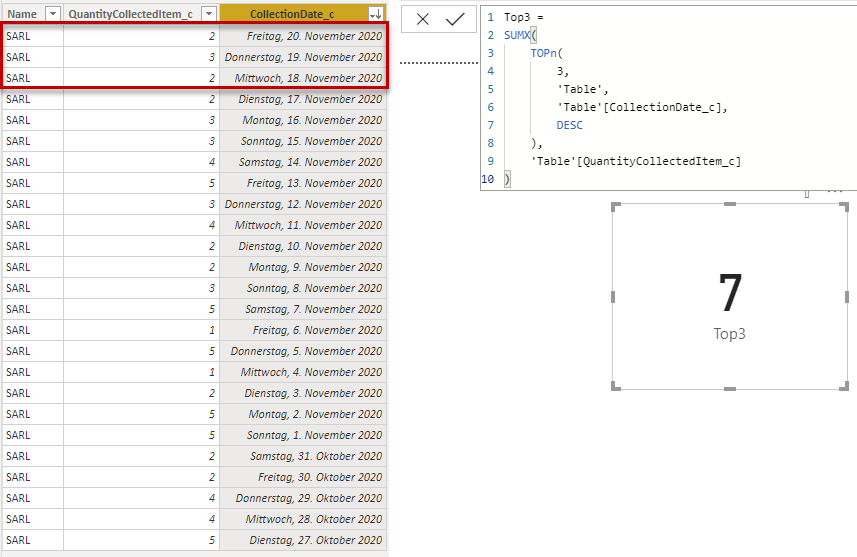Place the cursor on formula line 'Top3 ='
Image resolution: width=857 pixels, height=557 pixels.
coord(524,17)
